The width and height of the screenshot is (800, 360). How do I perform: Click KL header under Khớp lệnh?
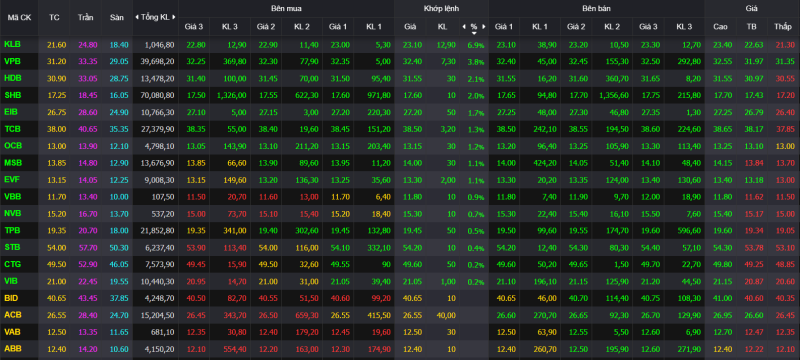pyautogui.click(x=442, y=27)
